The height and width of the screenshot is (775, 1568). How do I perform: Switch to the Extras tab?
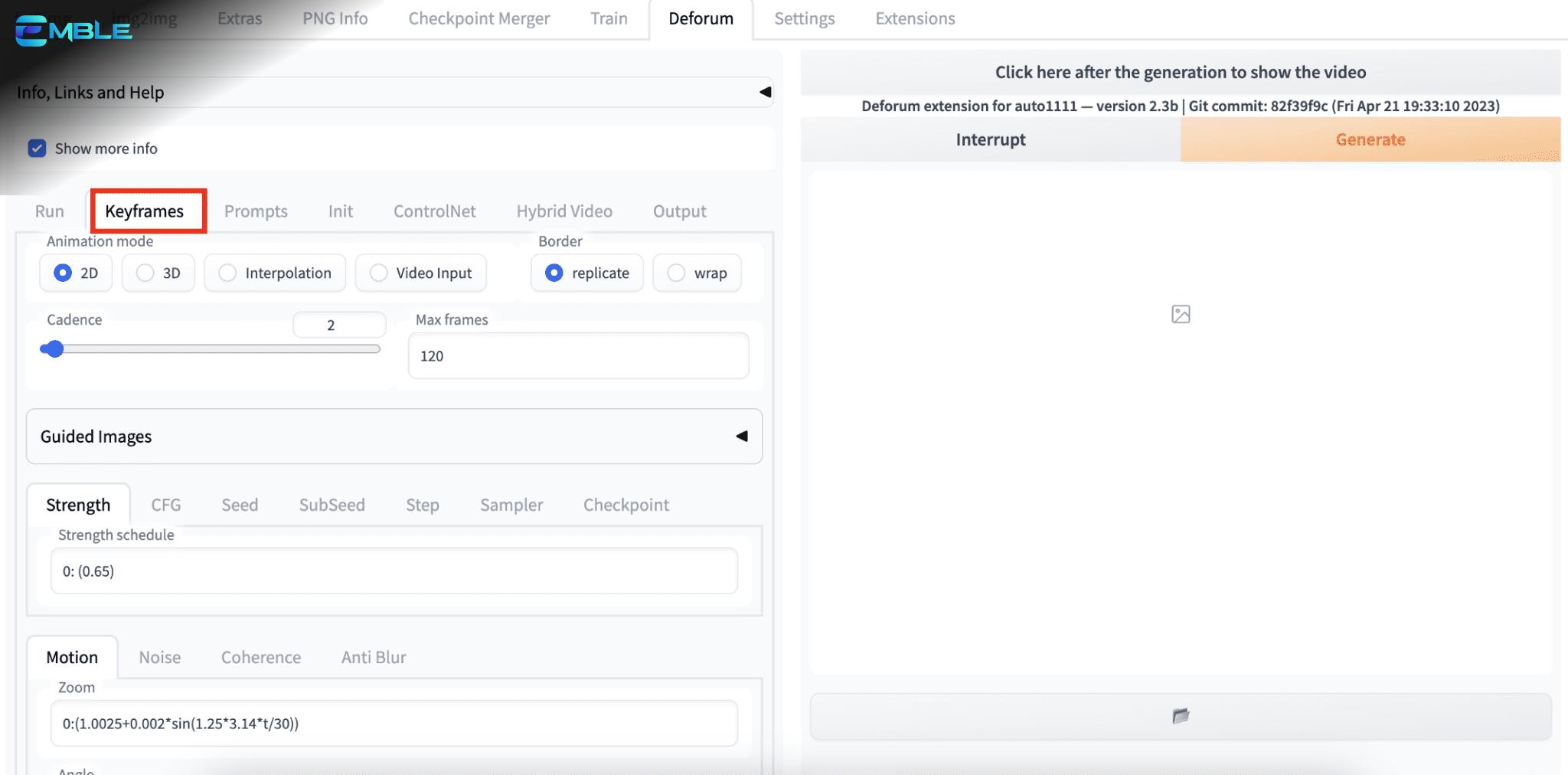[240, 18]
